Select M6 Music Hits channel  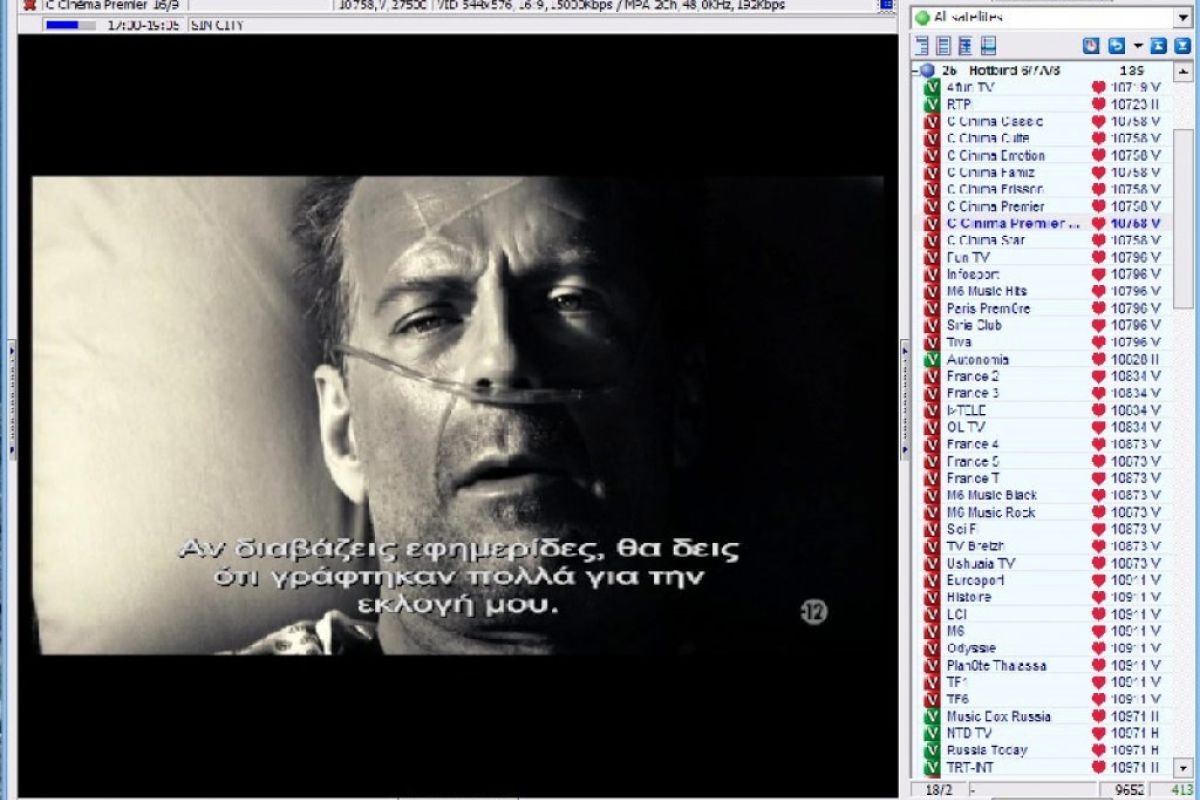point(986,291)
